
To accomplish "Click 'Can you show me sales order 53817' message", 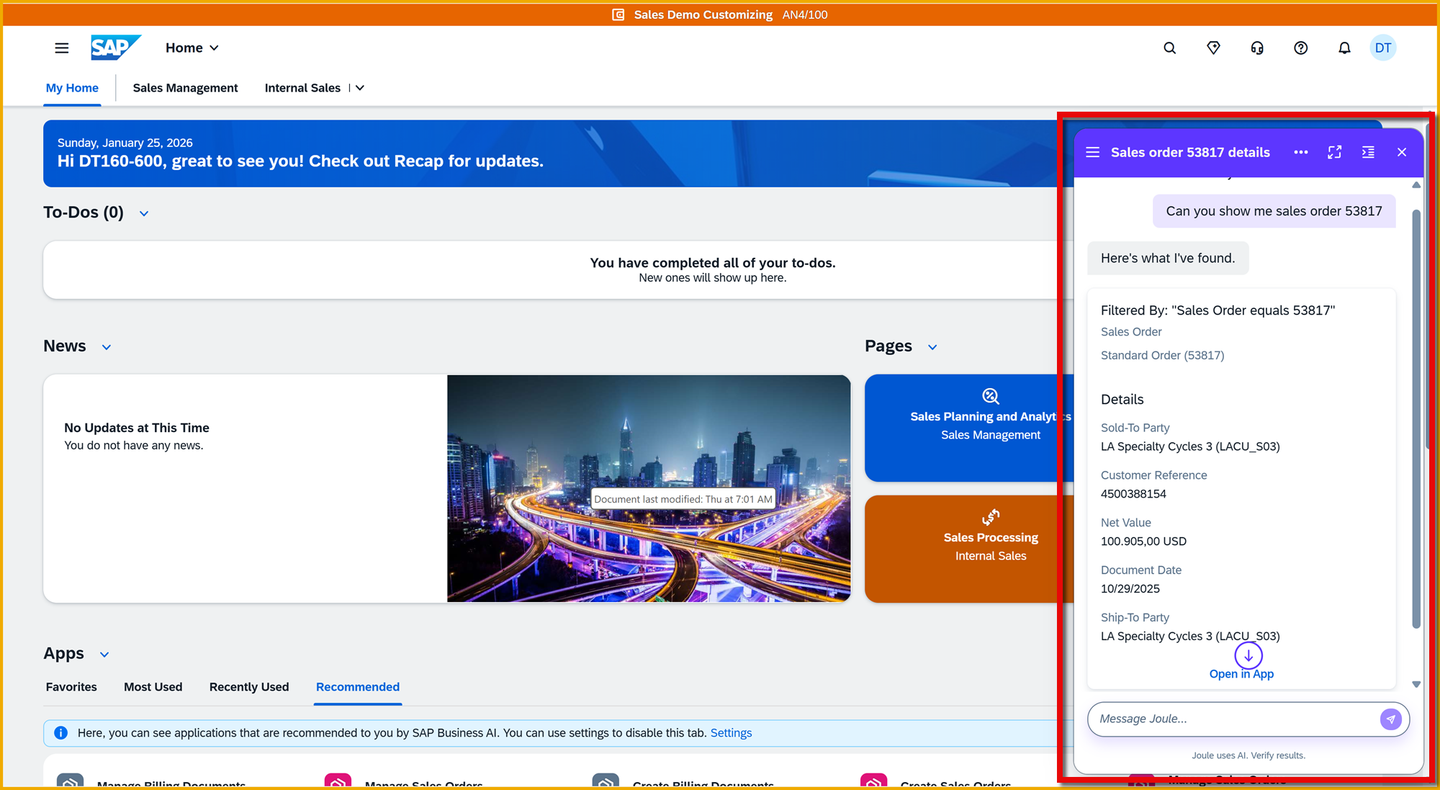I will [x=1274, y=211].
